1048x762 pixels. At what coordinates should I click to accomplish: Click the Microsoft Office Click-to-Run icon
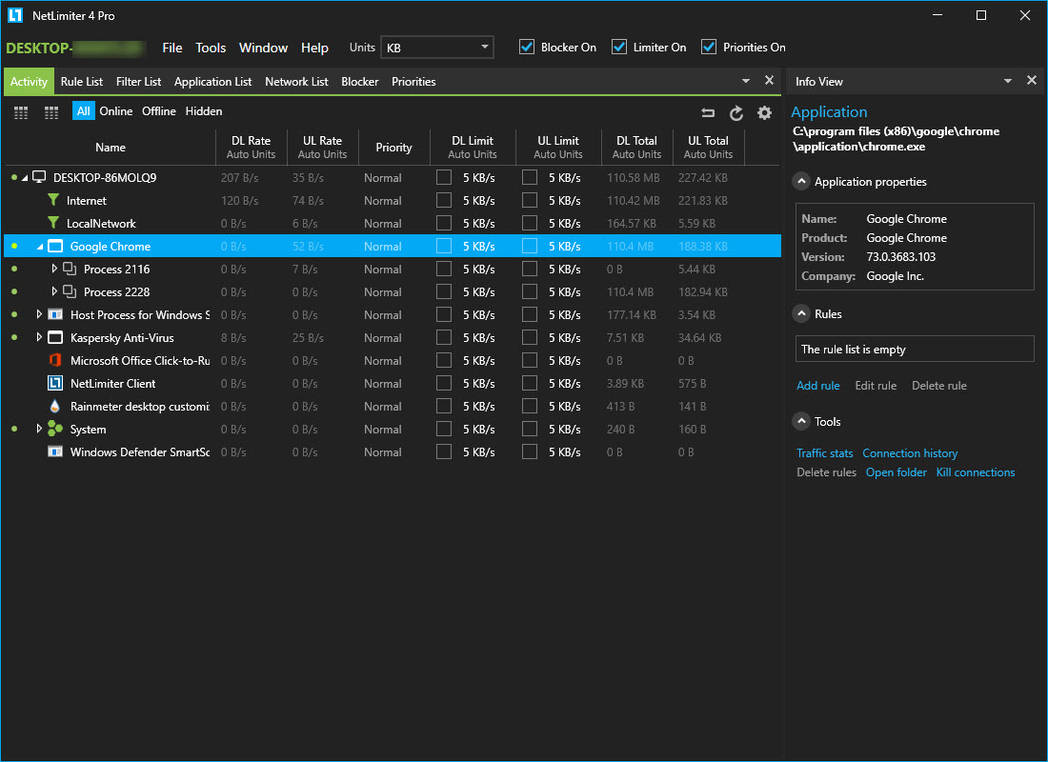pyautogui.click(x=55, y=360)
